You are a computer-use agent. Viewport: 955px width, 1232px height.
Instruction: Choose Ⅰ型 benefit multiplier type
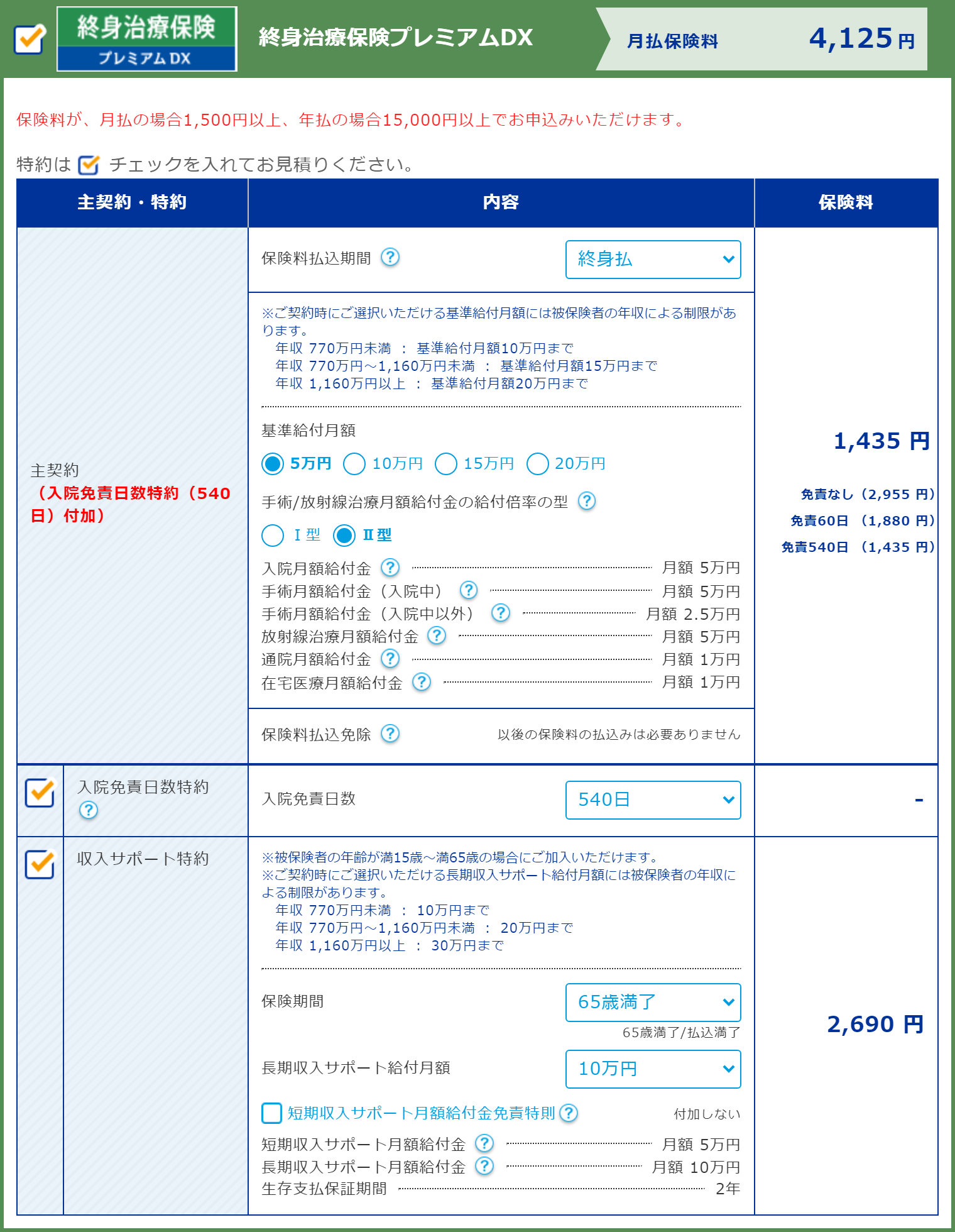[273, 536]
